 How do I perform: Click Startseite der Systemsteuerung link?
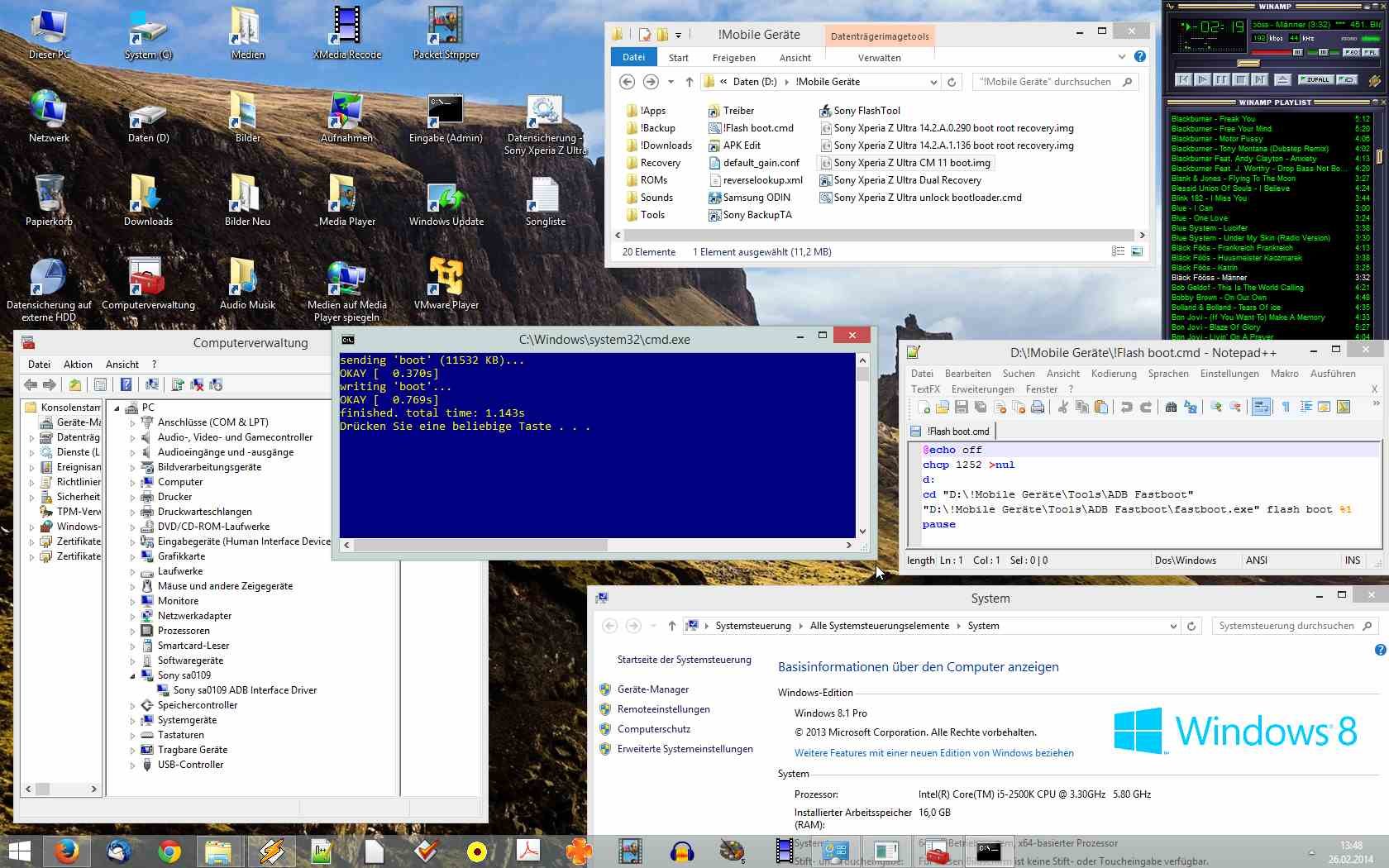pos(685,660)
